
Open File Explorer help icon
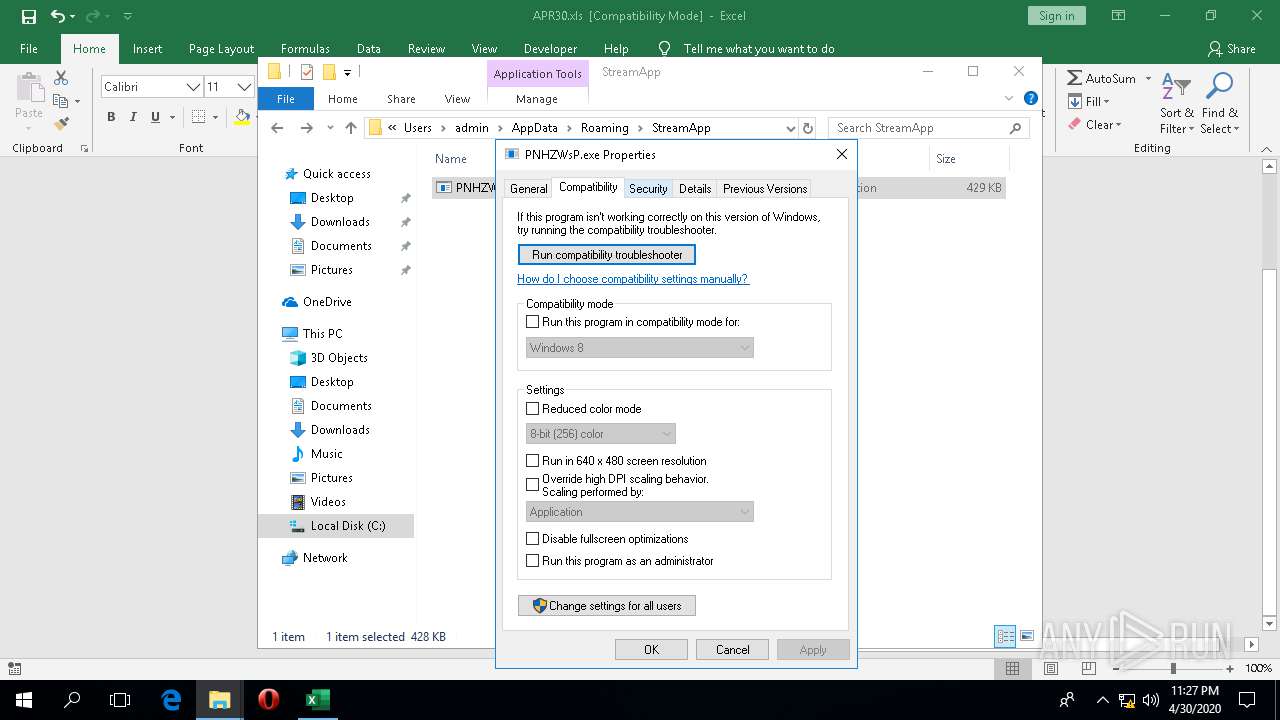1031,98
